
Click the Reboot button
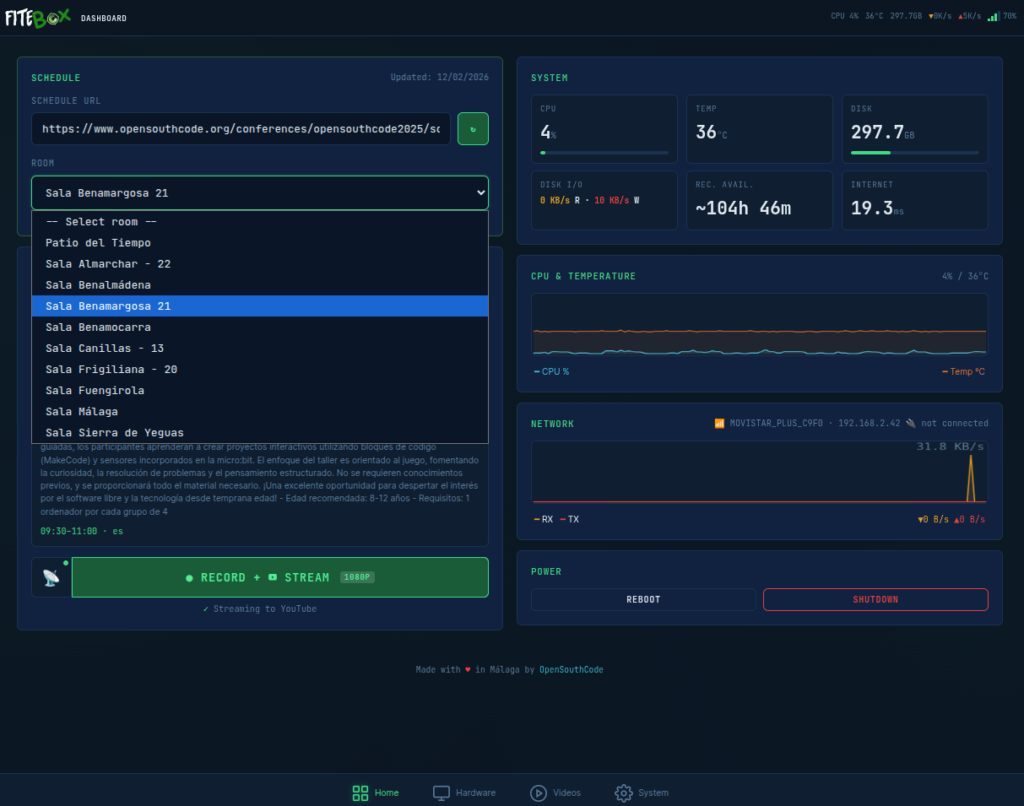pyautogui.click(x=643, y=599)
